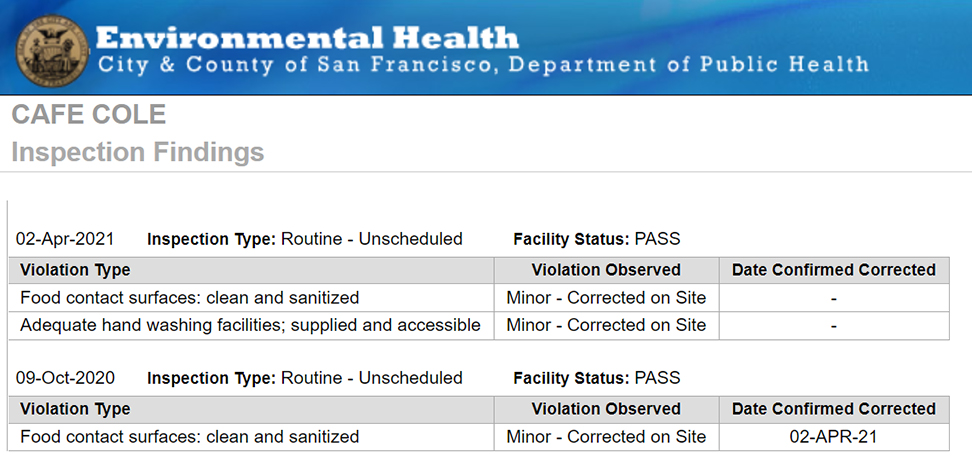Click Inspection Type text for the 02-Apr-2021 inspection

tap(304, 239)
